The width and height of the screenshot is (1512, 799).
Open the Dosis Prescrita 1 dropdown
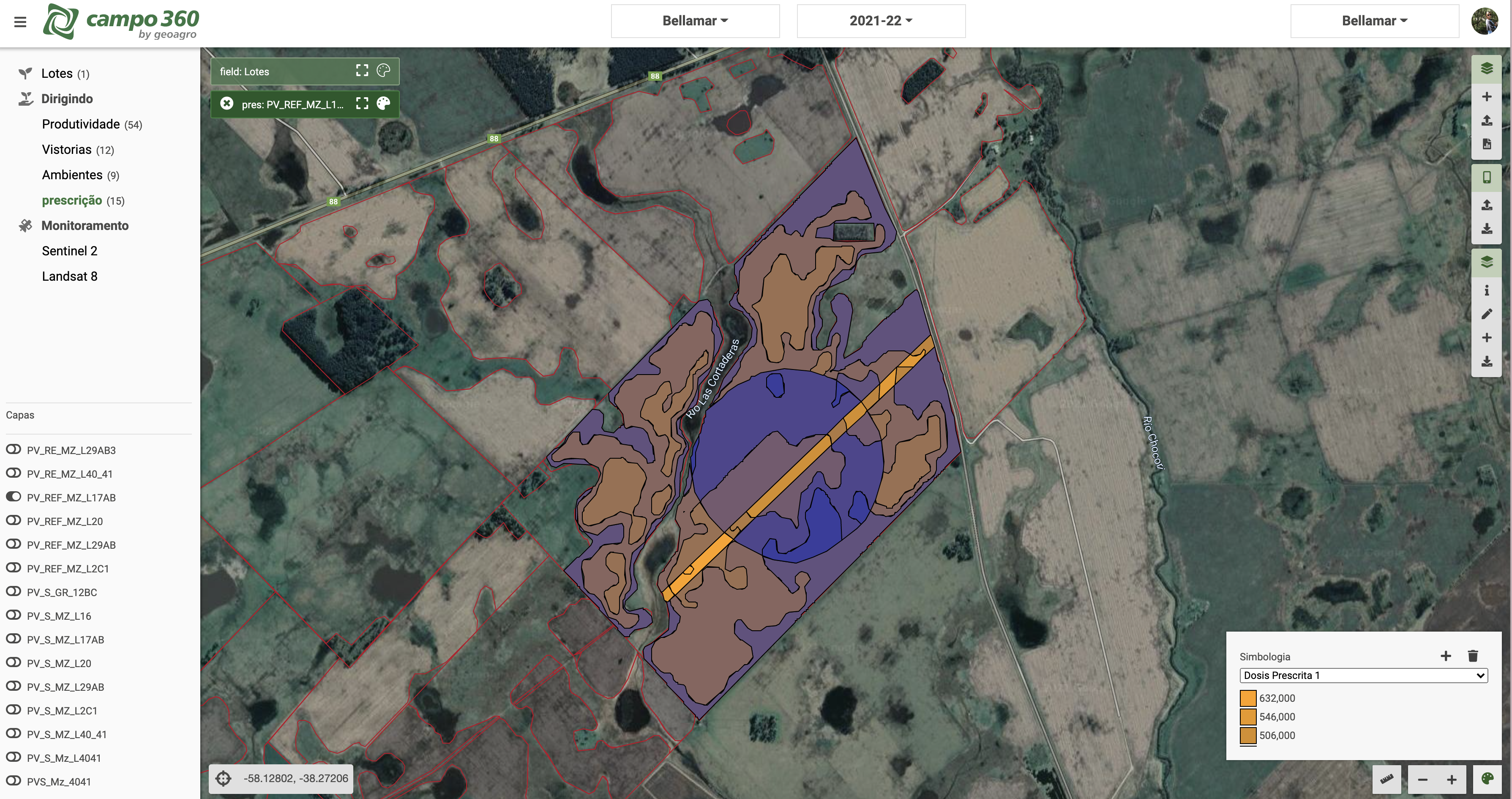pos(1363,675)
